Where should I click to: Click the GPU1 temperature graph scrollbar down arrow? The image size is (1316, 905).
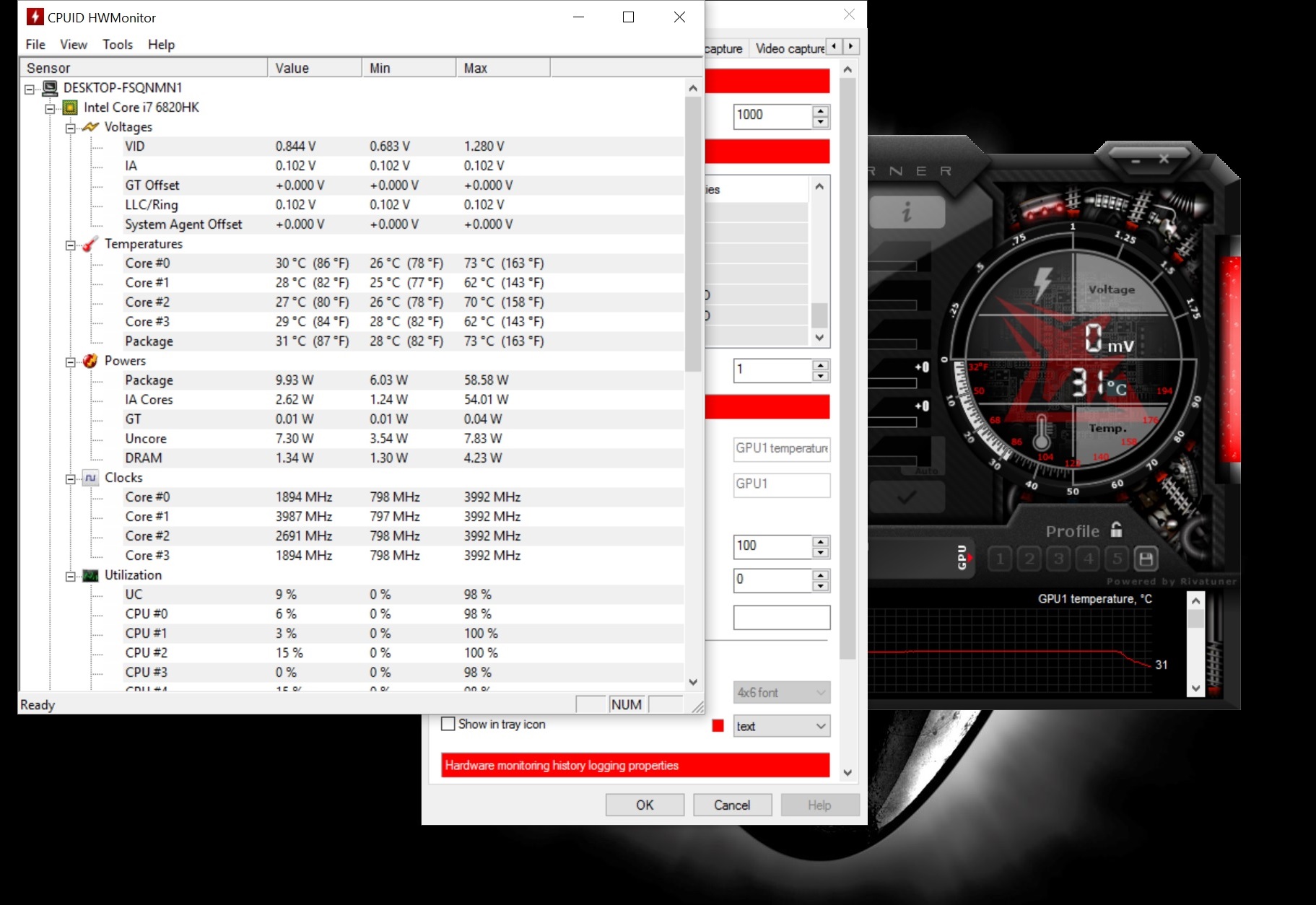click(x=1196, y=688)
